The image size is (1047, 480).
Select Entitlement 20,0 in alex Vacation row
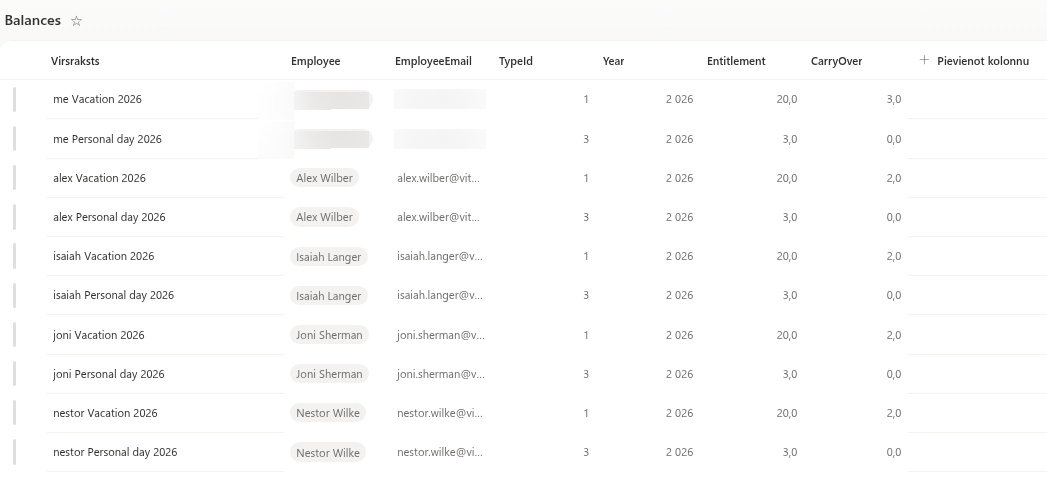click(x=787, y=178)
